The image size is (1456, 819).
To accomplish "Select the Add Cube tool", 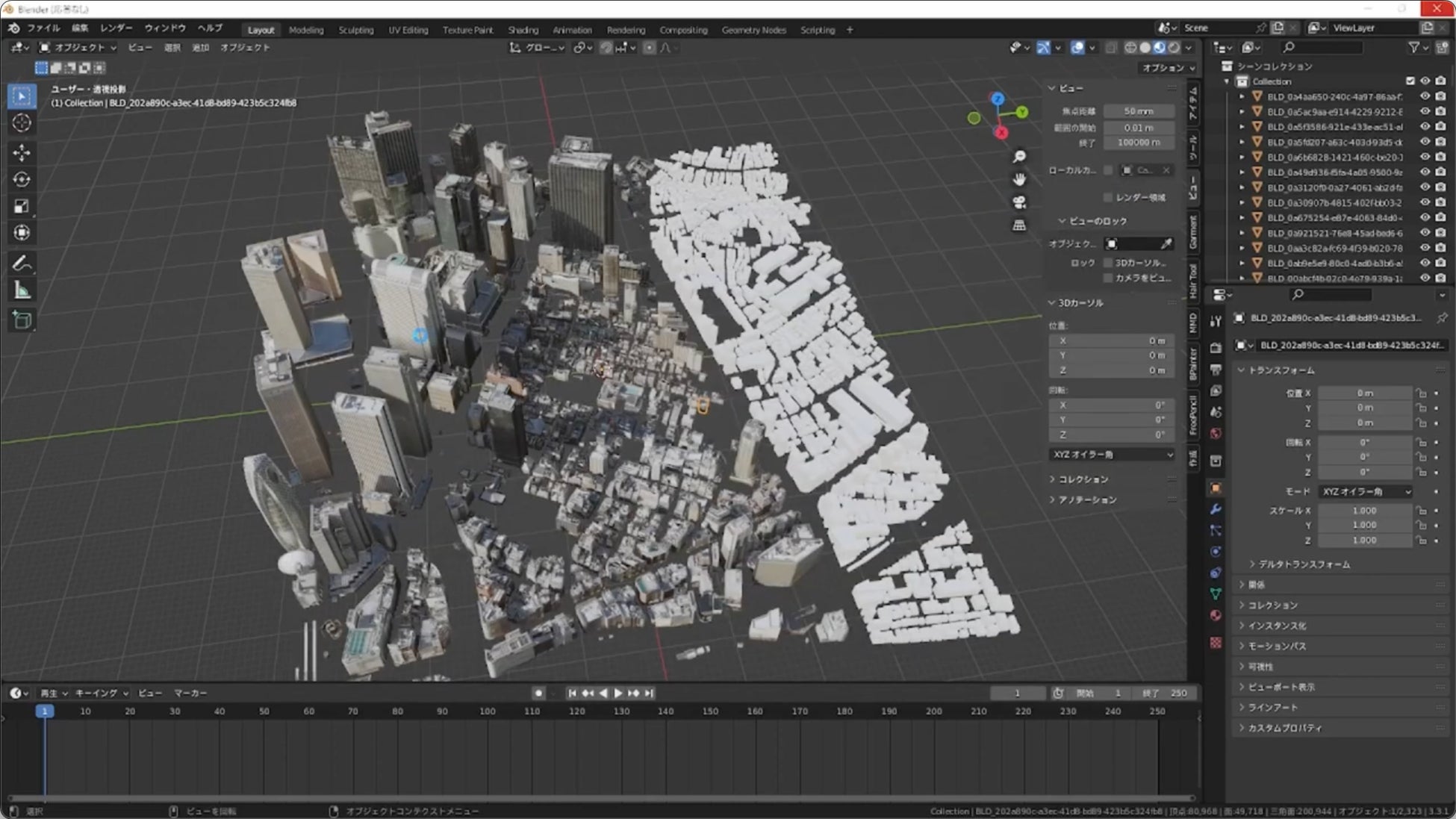I will coord(22,320).
